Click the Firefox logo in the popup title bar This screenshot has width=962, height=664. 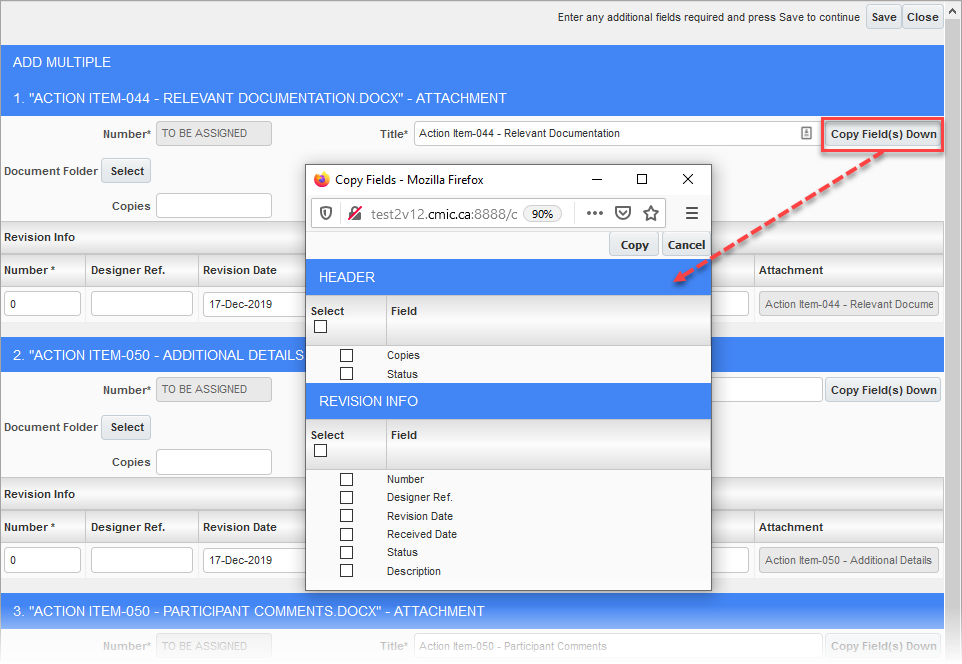(x=321, y=180)
